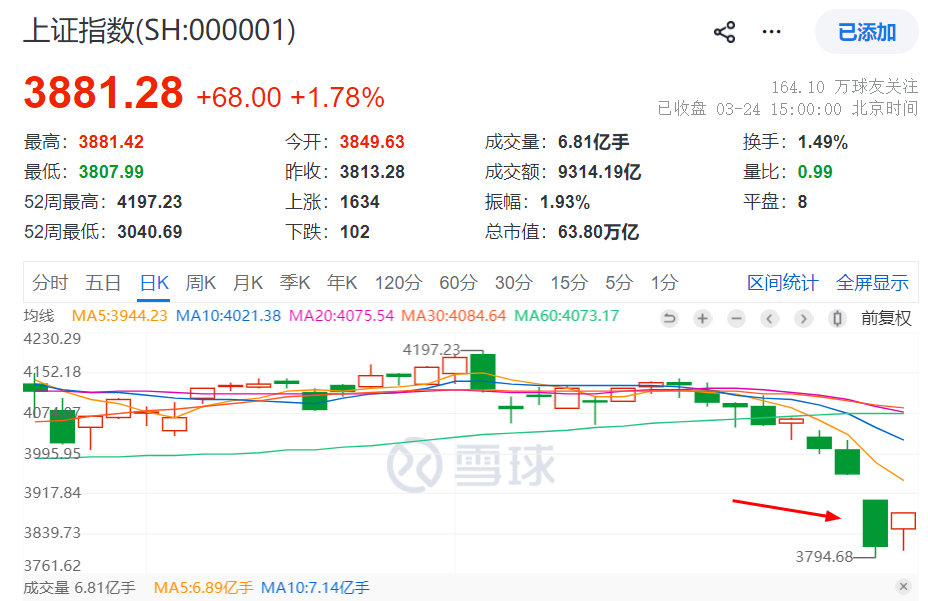Pan chart right with arrow icon
Image resolution: width=928 pixels, height=601 pixels.
point(803,319)
